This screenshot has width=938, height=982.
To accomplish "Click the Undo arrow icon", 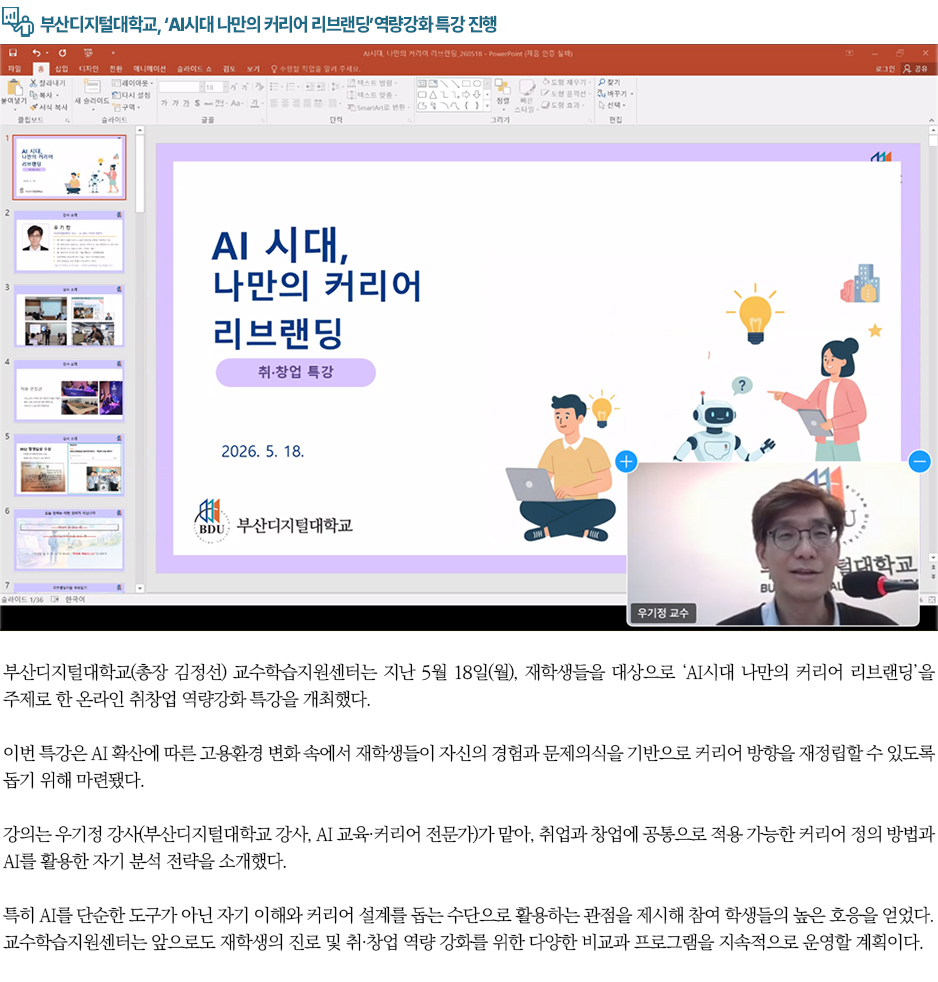I will click(x=36, y=53).
